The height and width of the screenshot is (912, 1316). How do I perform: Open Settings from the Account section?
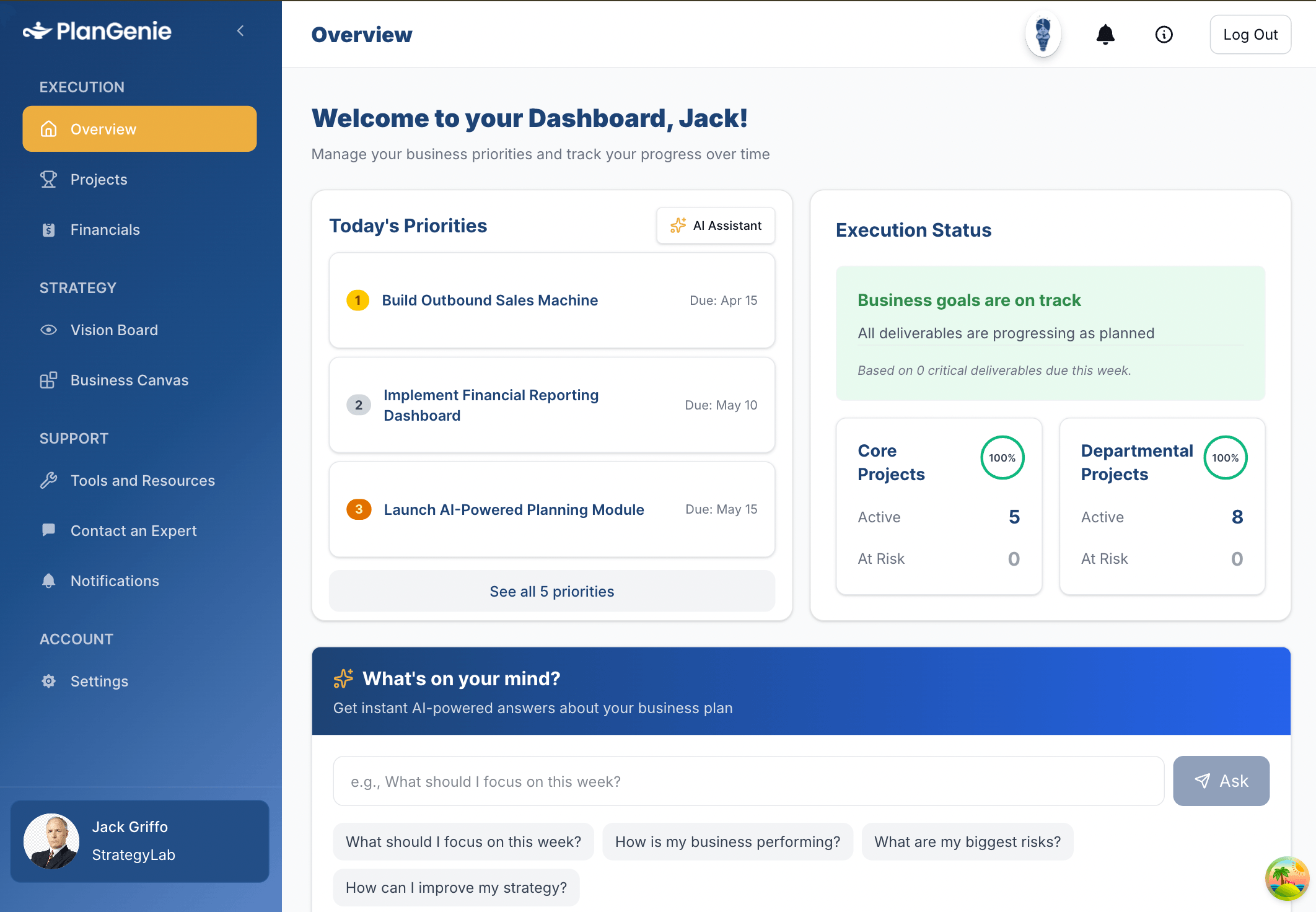click(x=99, y=681)
